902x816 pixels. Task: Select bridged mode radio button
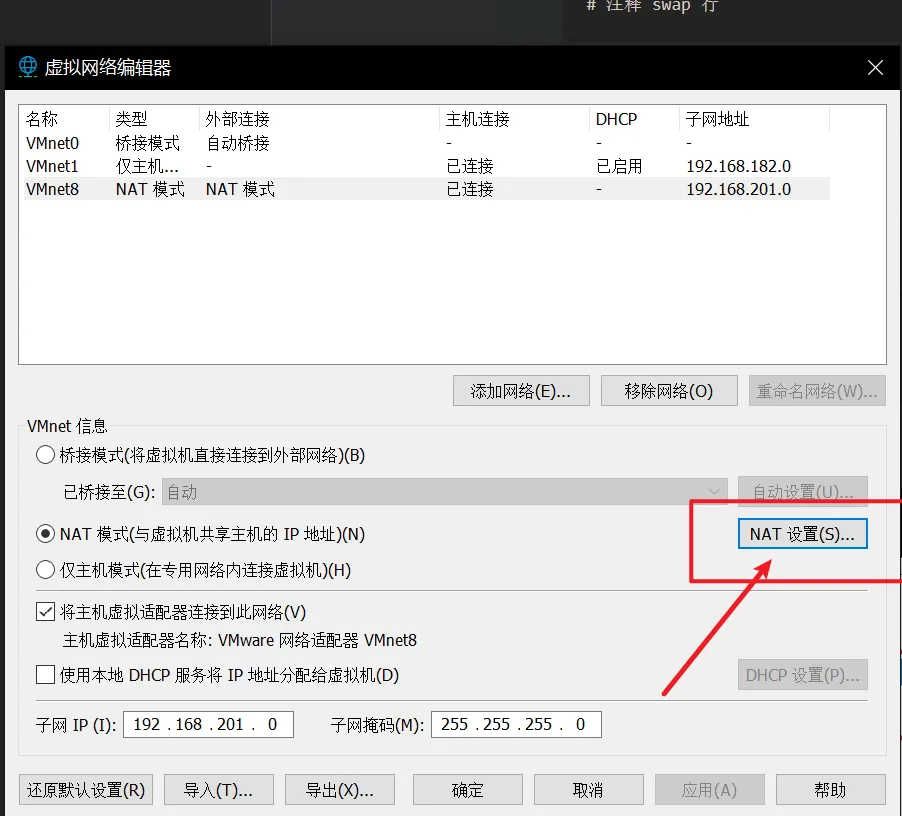[x=45, y=455]
